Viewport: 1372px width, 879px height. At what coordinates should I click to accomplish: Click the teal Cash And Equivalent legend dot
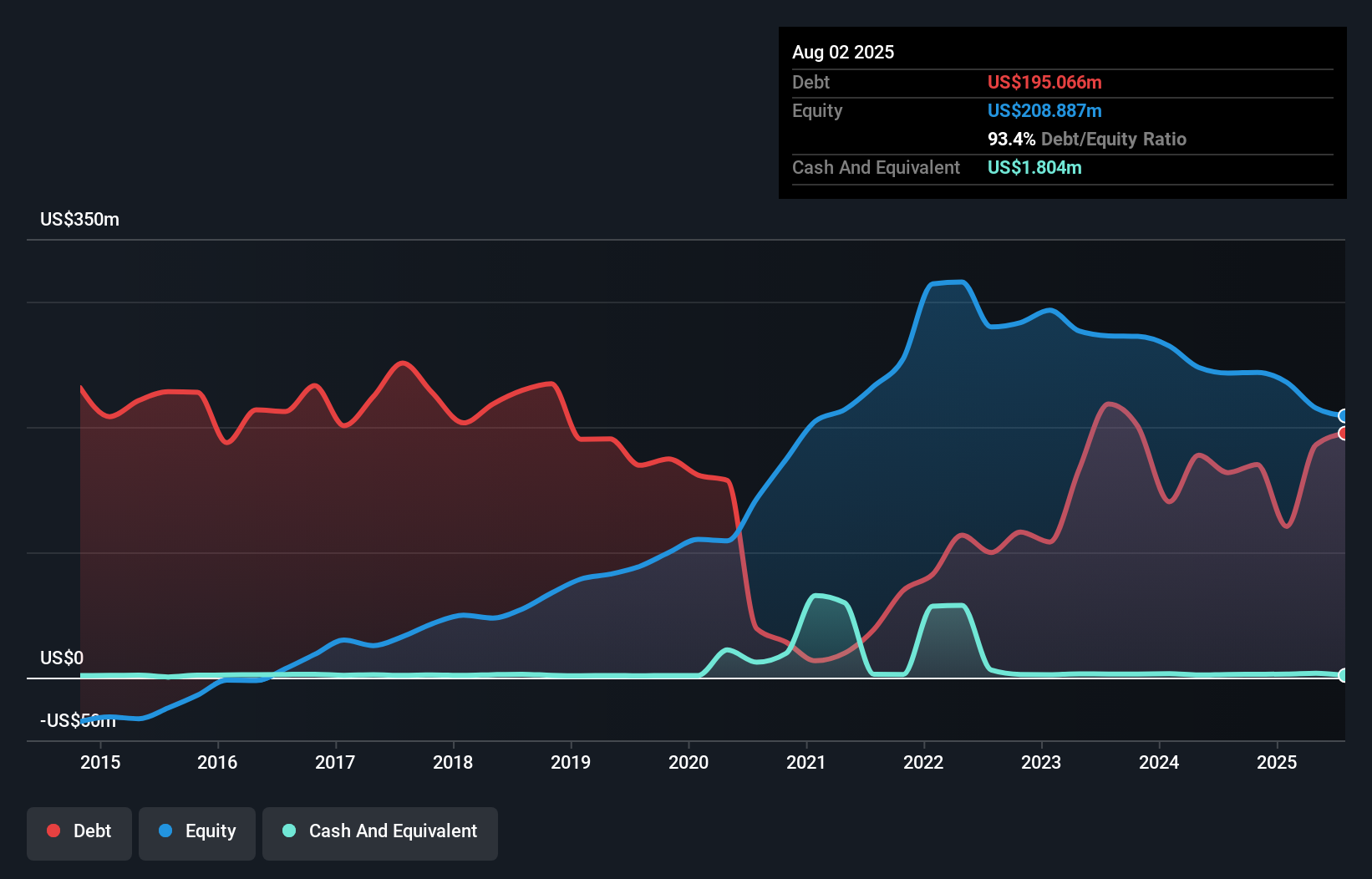tap(288, 831)
